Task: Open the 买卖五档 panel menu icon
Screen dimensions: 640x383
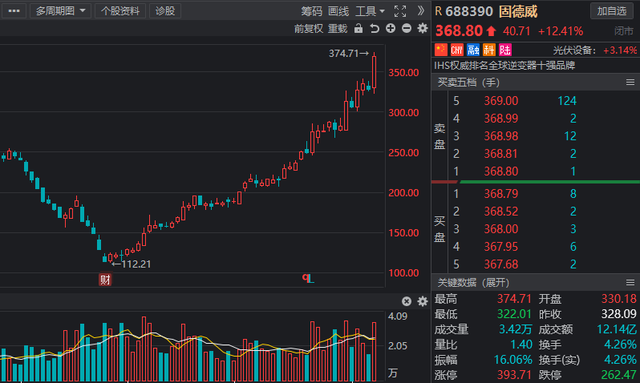Action: click(630, 82)
